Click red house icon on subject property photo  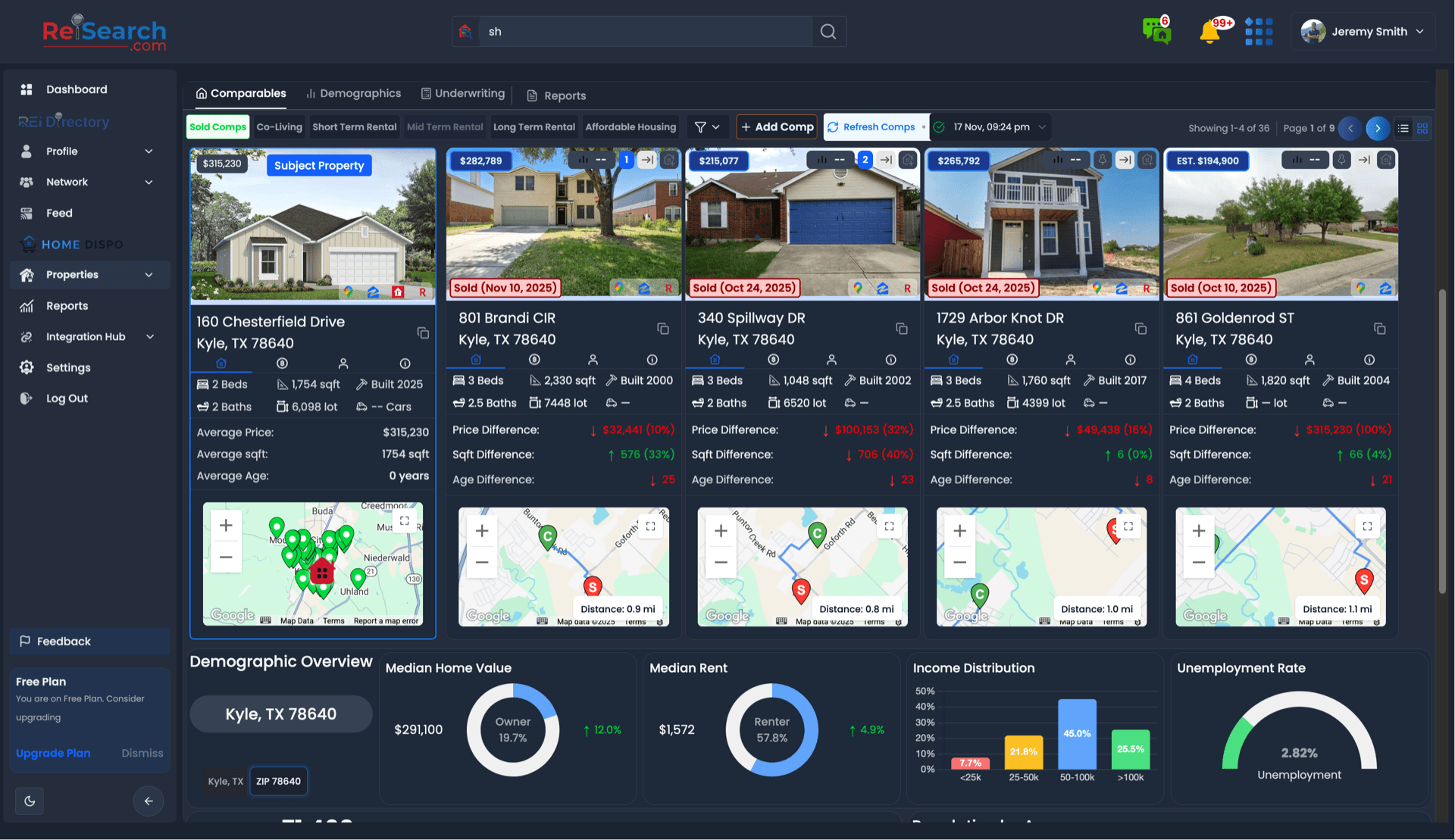[x=398, y=292]
